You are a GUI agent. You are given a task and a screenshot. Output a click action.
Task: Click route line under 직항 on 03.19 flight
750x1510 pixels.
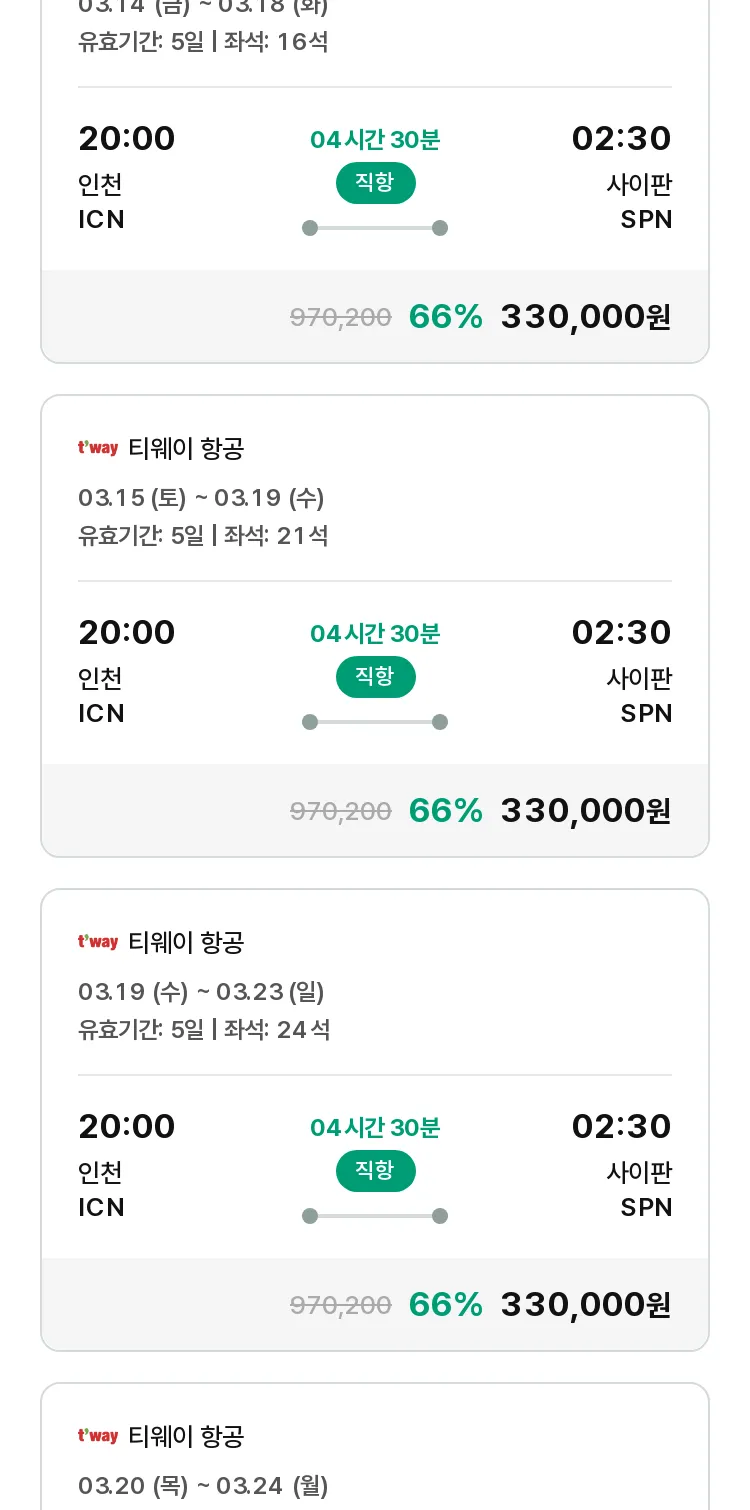375,1216
